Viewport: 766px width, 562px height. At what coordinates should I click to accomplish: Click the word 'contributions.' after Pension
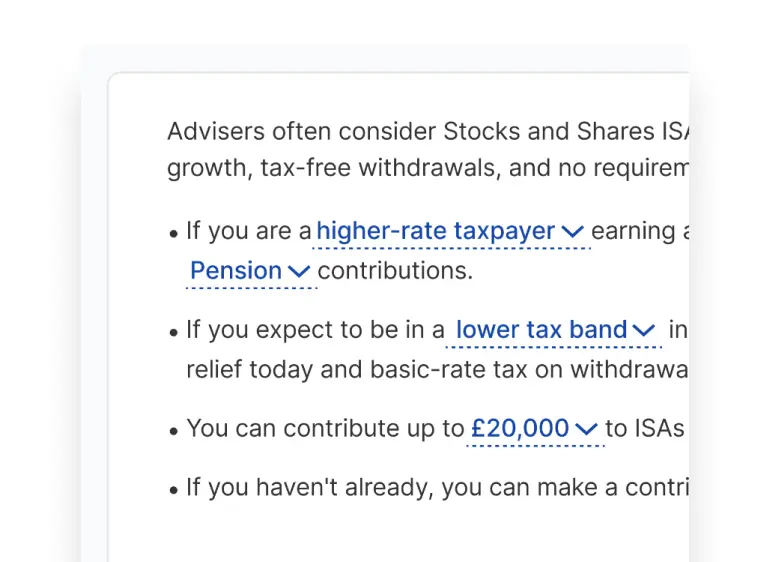click(x=395, y=271)
